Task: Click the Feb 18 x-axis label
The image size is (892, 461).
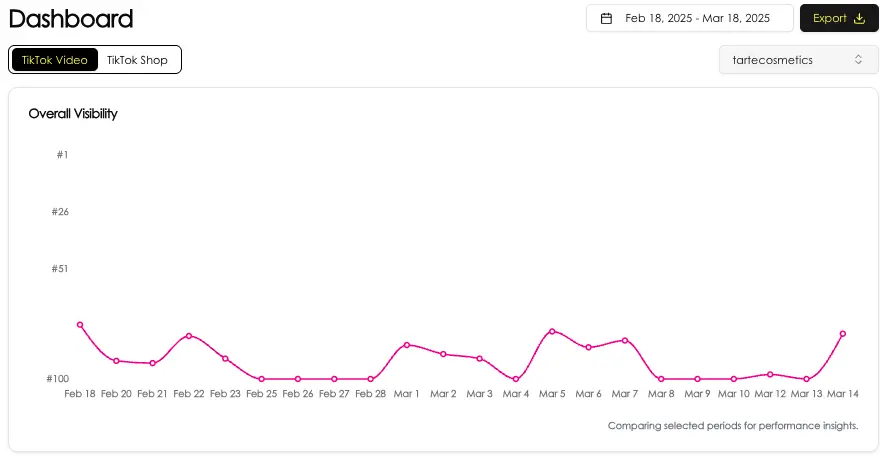Action: [x=80, y=394]
